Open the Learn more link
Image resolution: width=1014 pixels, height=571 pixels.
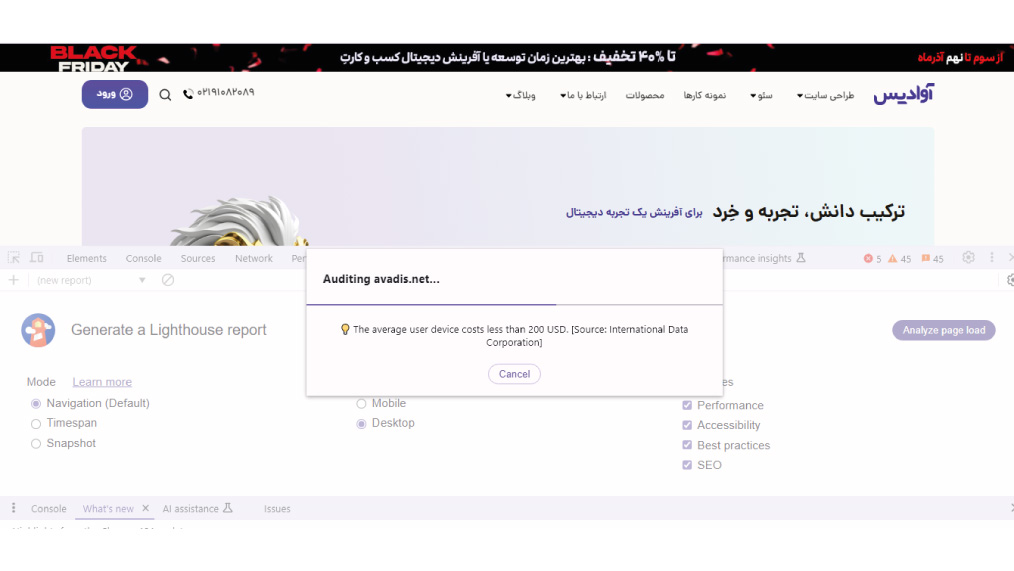click(x=102, y=382)
